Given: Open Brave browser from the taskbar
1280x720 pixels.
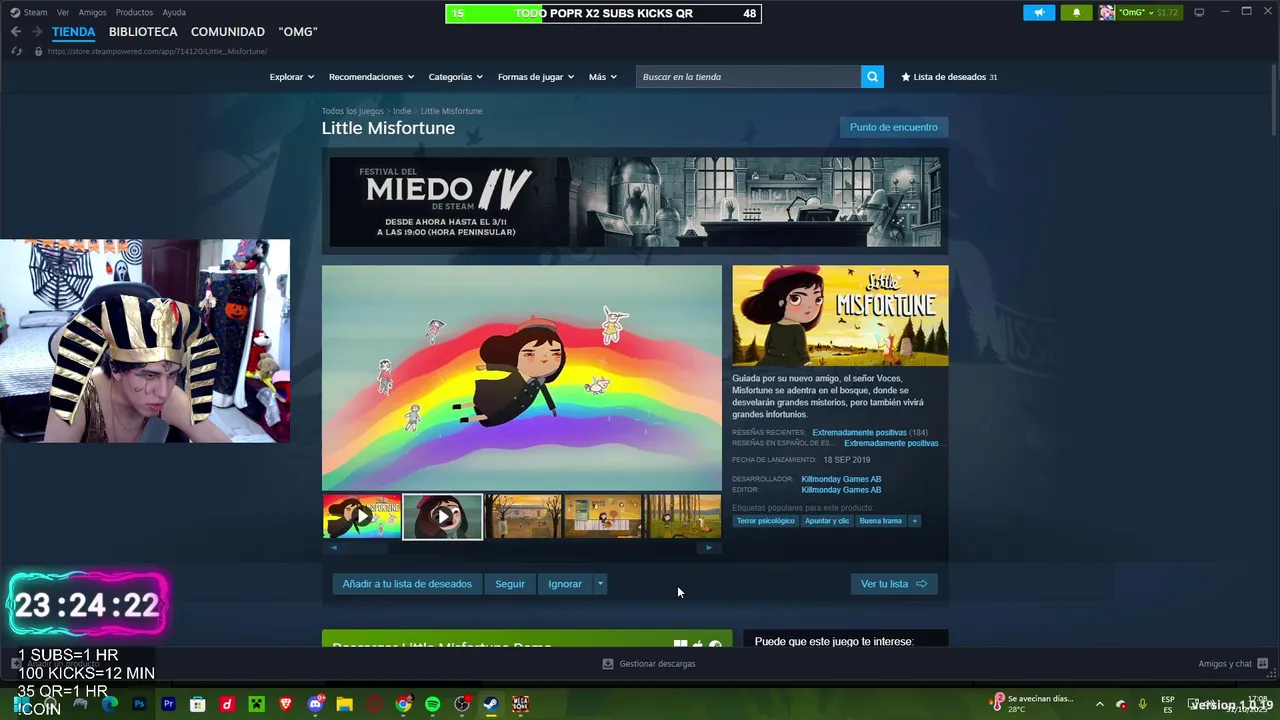Looking at the screenshot, I should pyautogui.click(x=286, y=704).
